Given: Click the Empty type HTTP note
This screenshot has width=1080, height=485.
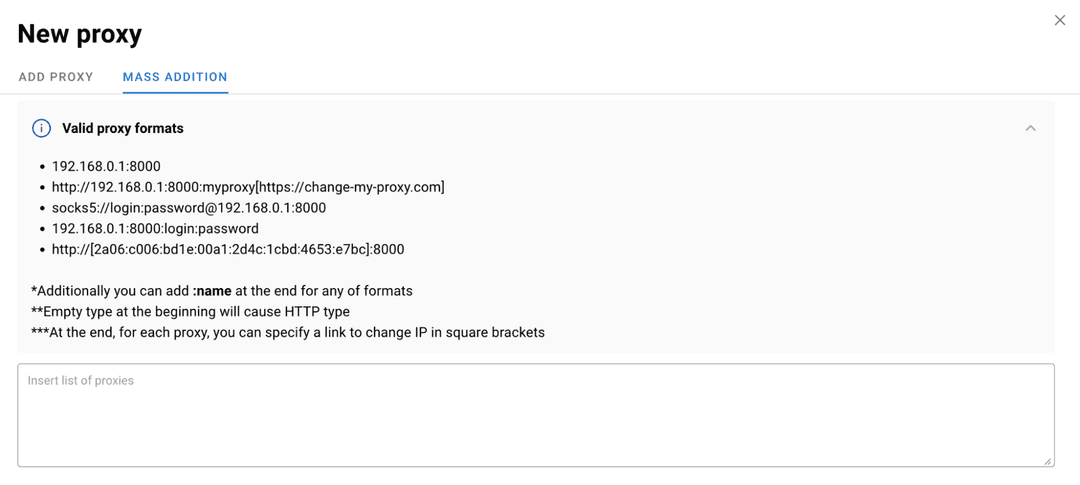Looking at the screenshot, I should click(x=190, y=312).
